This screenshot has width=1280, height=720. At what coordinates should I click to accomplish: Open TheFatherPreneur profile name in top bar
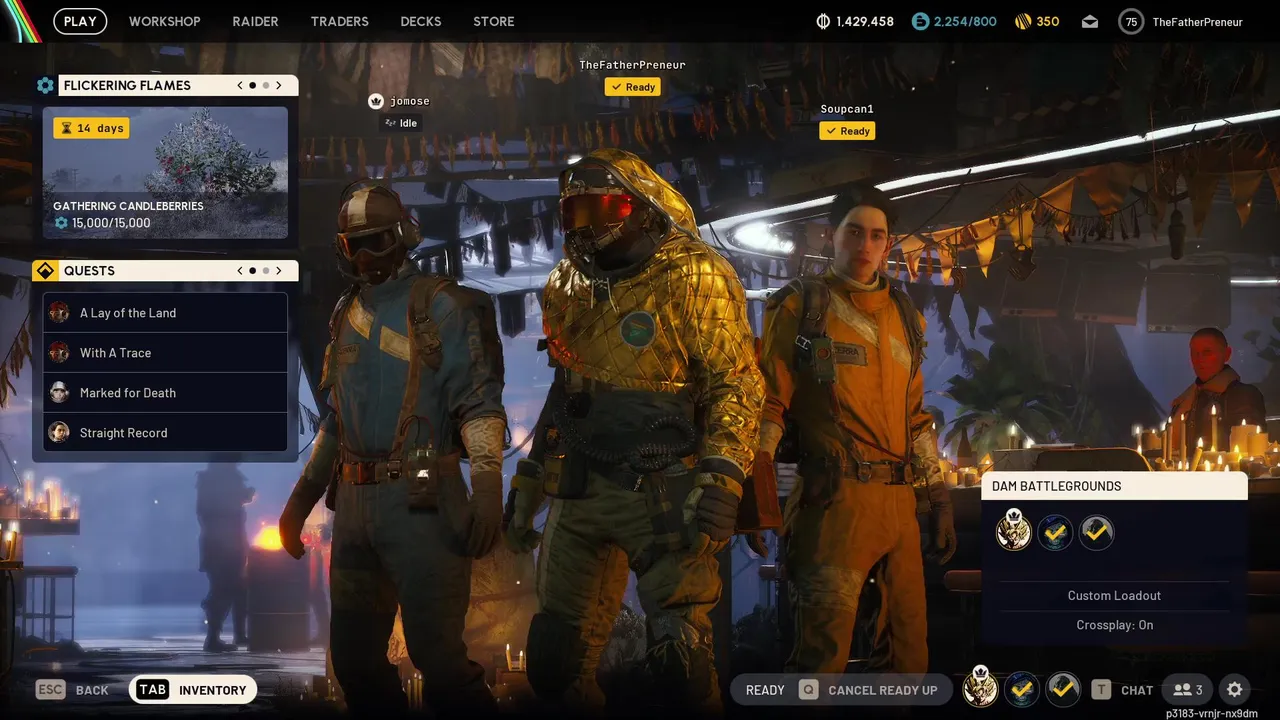1197,22
